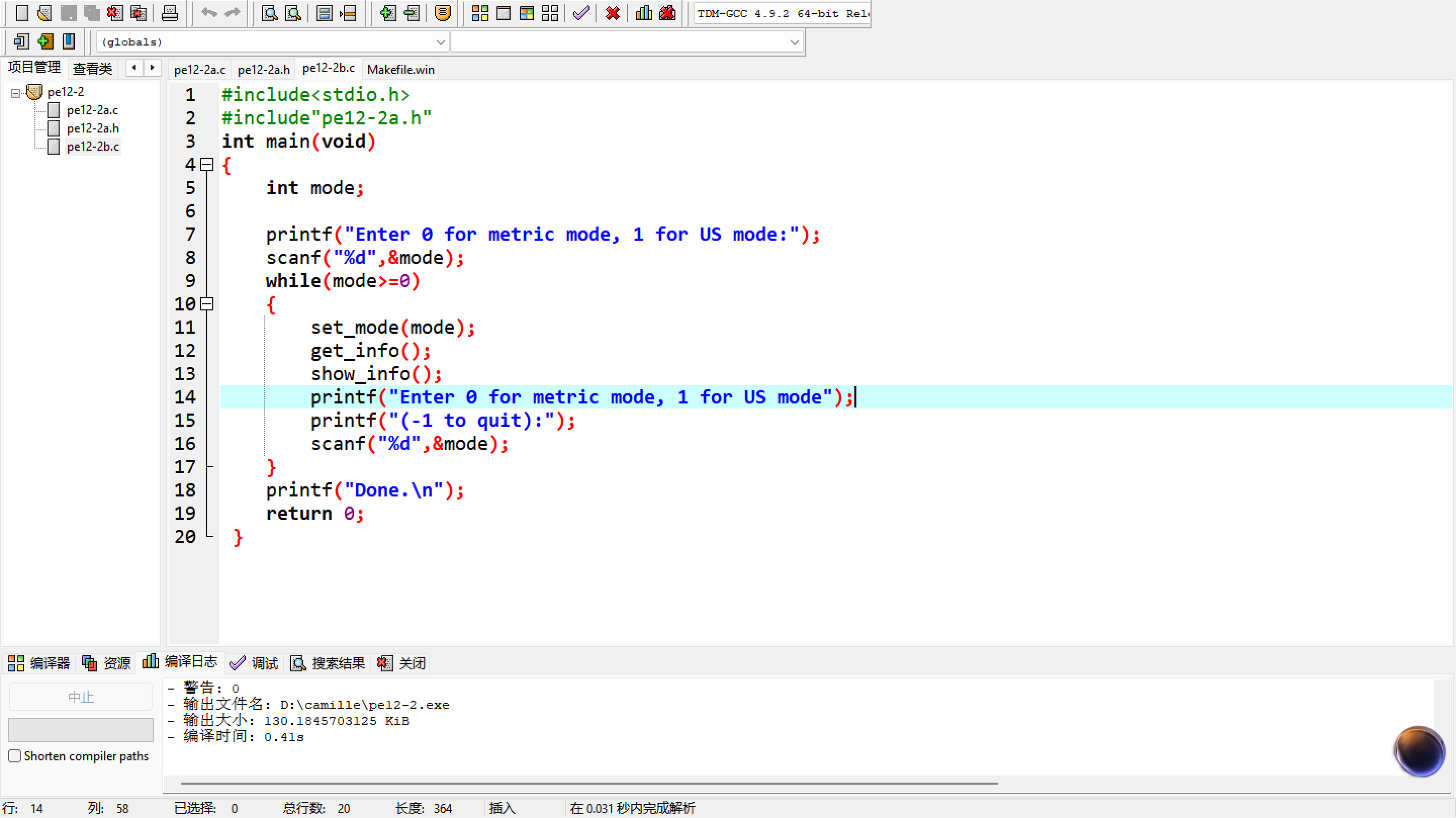
Task: Click the Find magnifier icon
Action: (x=269, y=13)
